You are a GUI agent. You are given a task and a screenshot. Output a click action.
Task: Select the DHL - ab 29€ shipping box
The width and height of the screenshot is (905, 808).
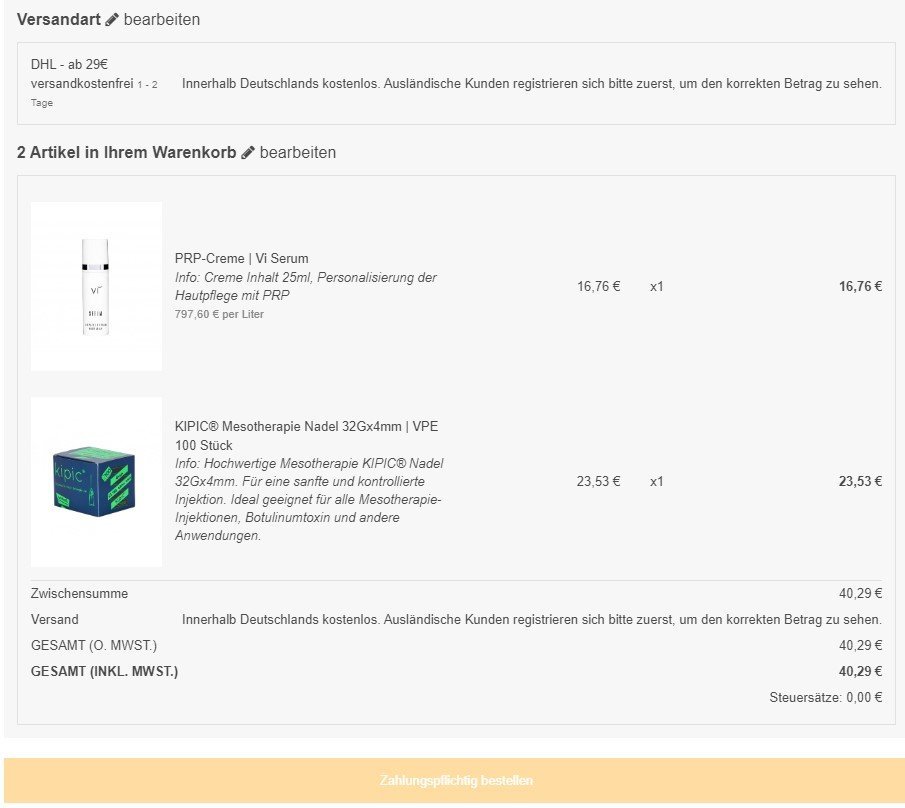[x=456, y=83]
